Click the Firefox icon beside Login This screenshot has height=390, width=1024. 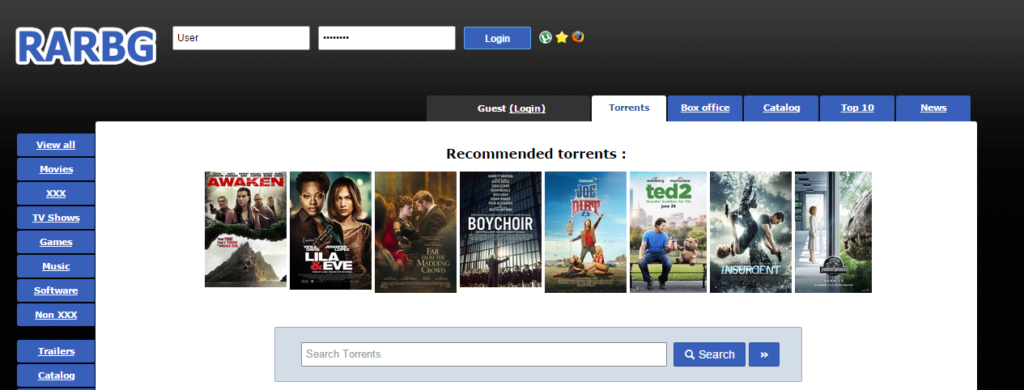[x=578, y=37]
